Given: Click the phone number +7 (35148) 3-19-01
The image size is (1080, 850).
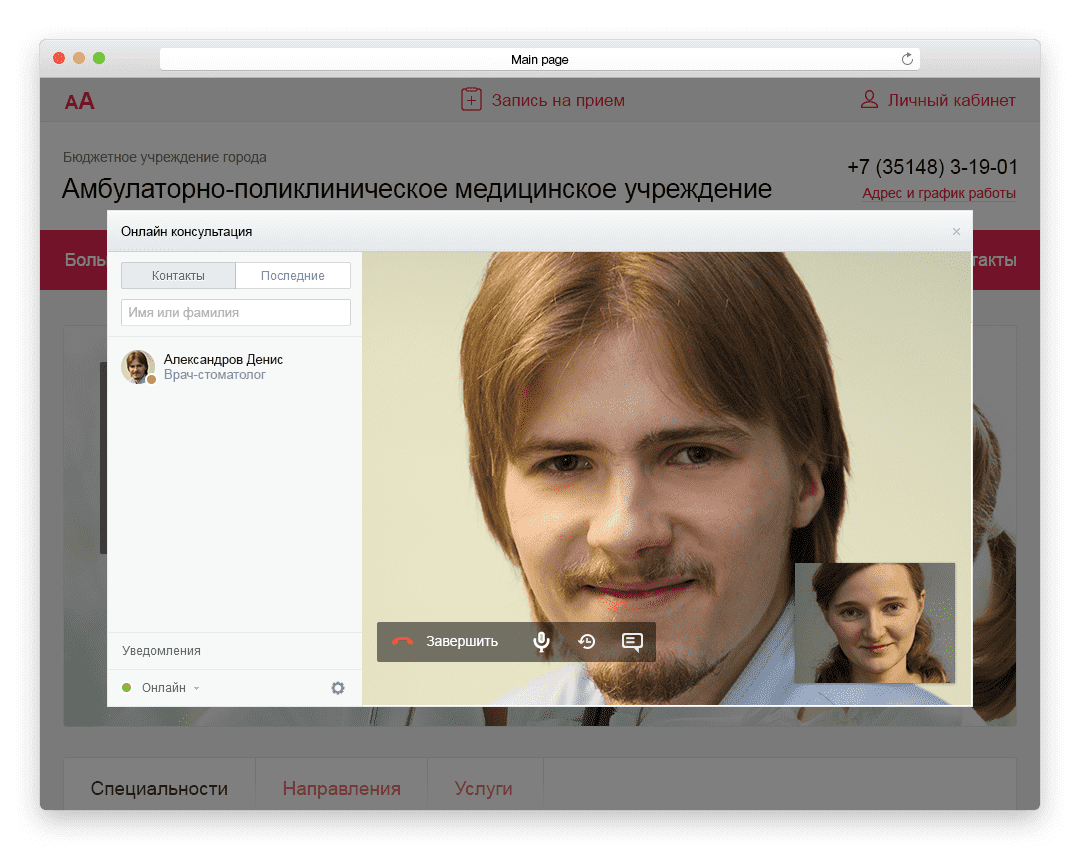Looking at the screenshot, I should 932,167.
